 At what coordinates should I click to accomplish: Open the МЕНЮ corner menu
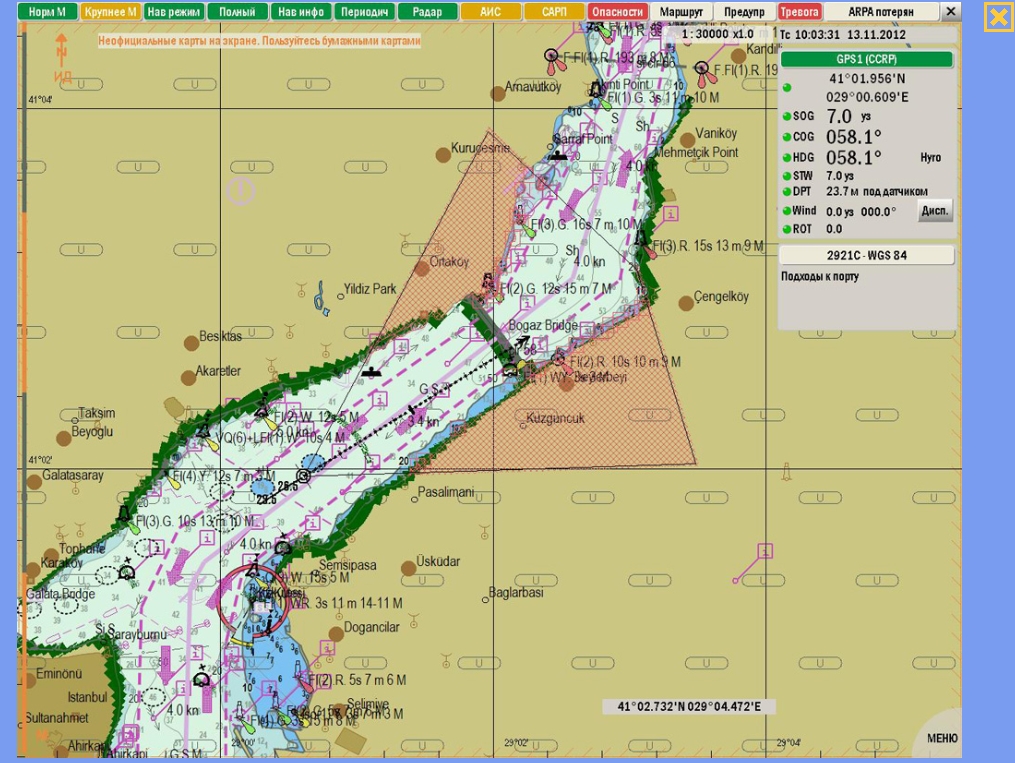pyautogui.click(x=942, y=738)
